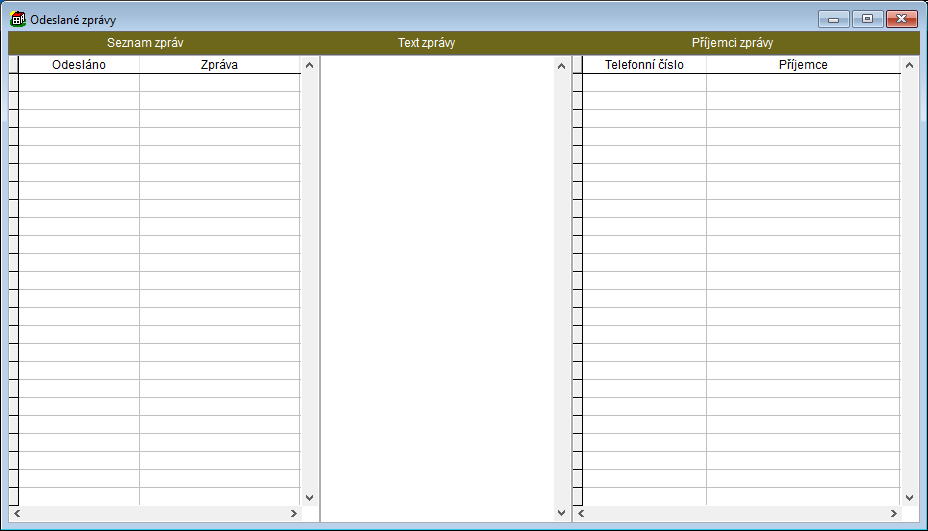Select first empty cell under Odesláno
Viewport: 928px width, 531px height.
click(x=79, y=83)
